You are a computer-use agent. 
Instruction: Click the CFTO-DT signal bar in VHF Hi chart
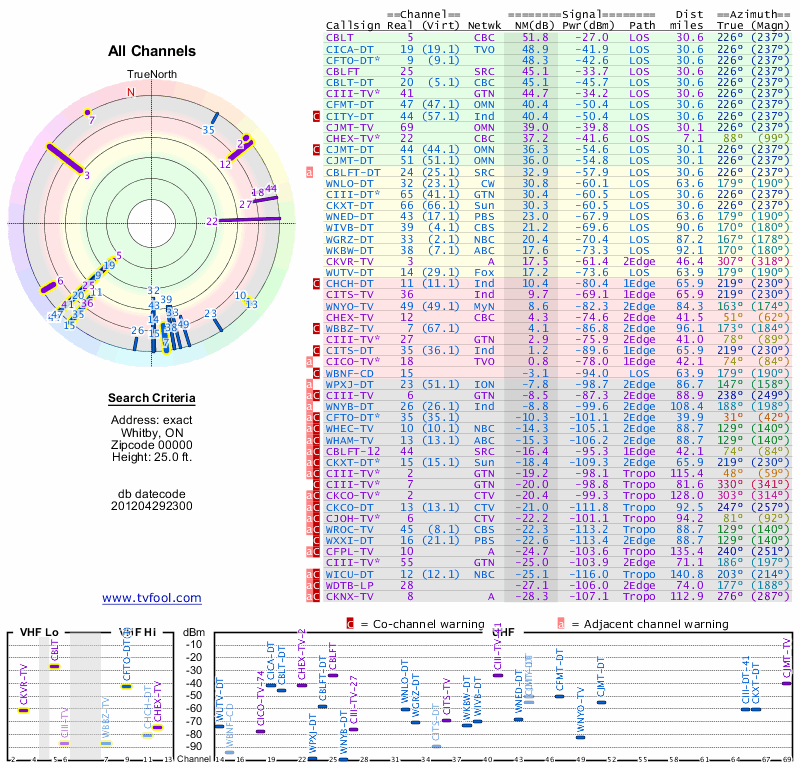tap(127, 687)
